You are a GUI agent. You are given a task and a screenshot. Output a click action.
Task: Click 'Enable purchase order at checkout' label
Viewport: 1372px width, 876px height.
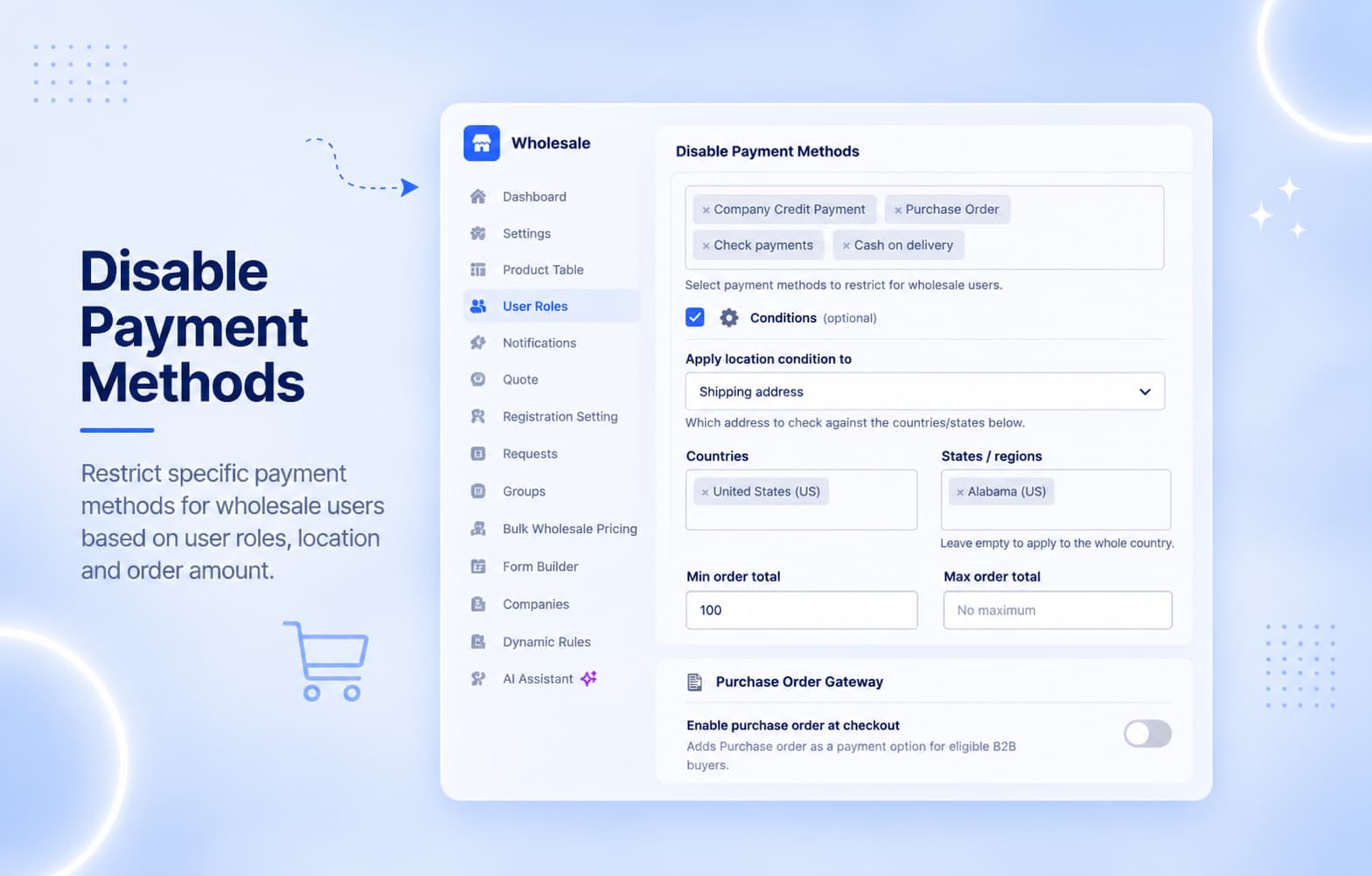[x=793, y=726]
